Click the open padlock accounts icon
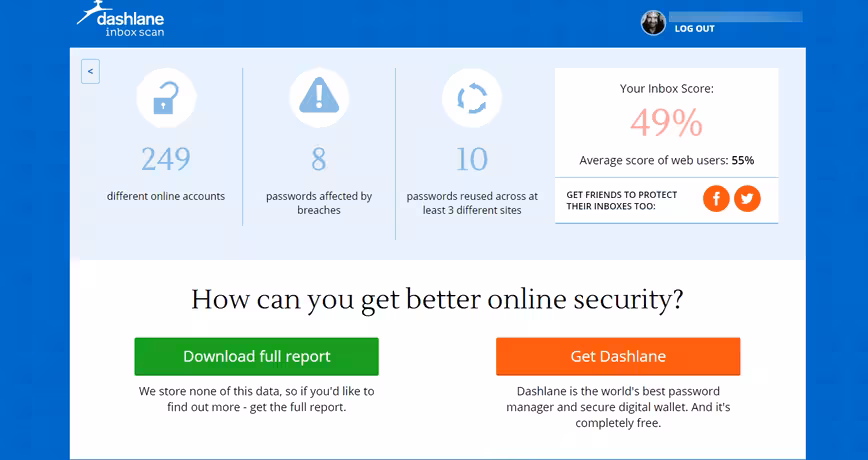 click(166, 98)
